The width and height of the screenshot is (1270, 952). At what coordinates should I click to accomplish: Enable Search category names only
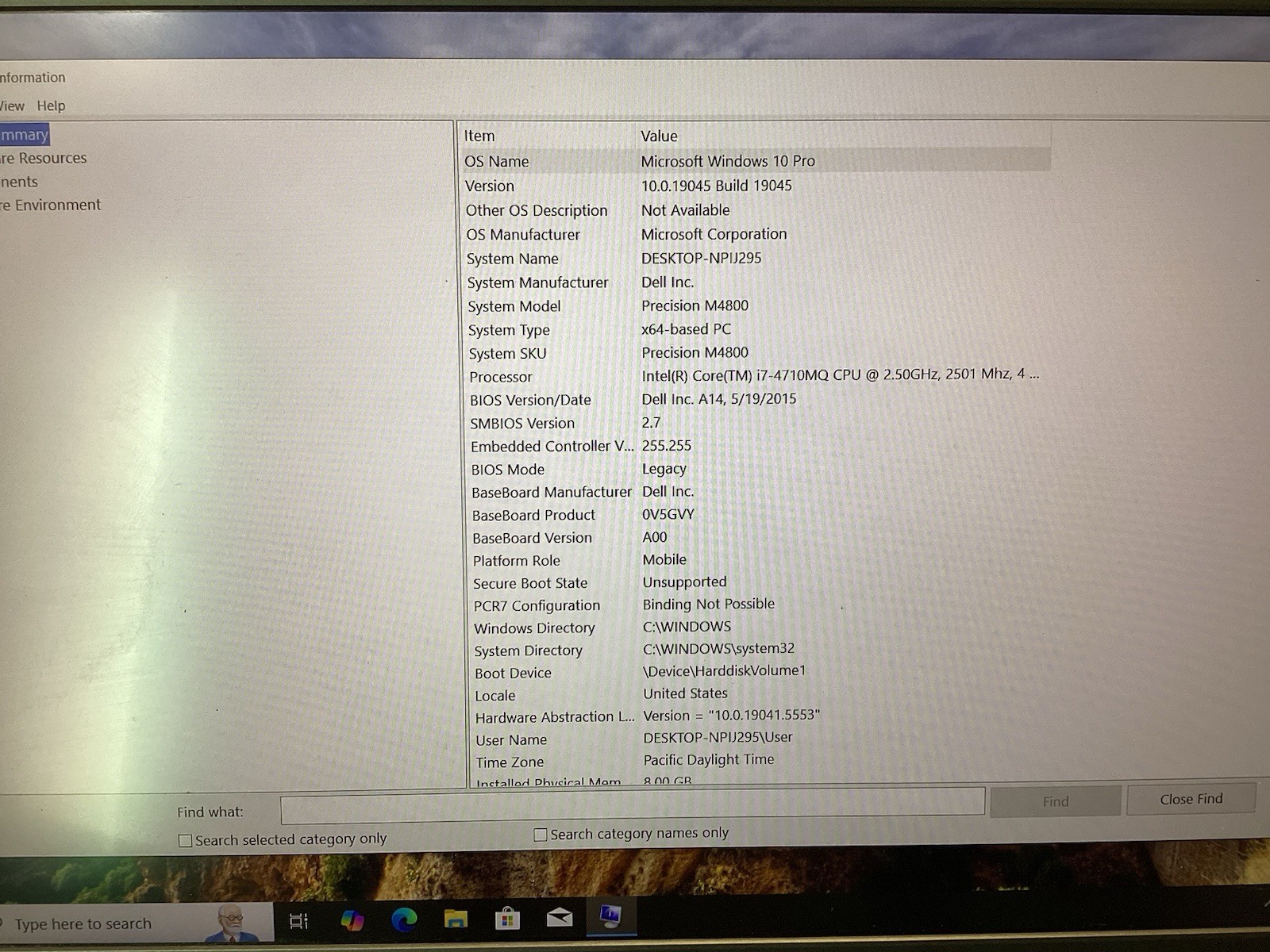[x=541, y=835]
